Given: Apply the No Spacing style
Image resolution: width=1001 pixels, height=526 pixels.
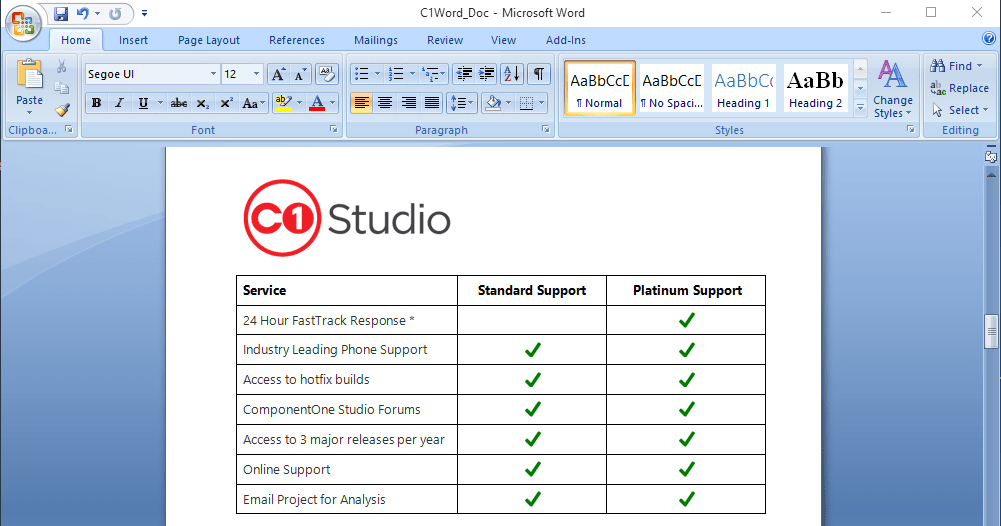Looking at the screenshot, I should click(x=672, y=89).
